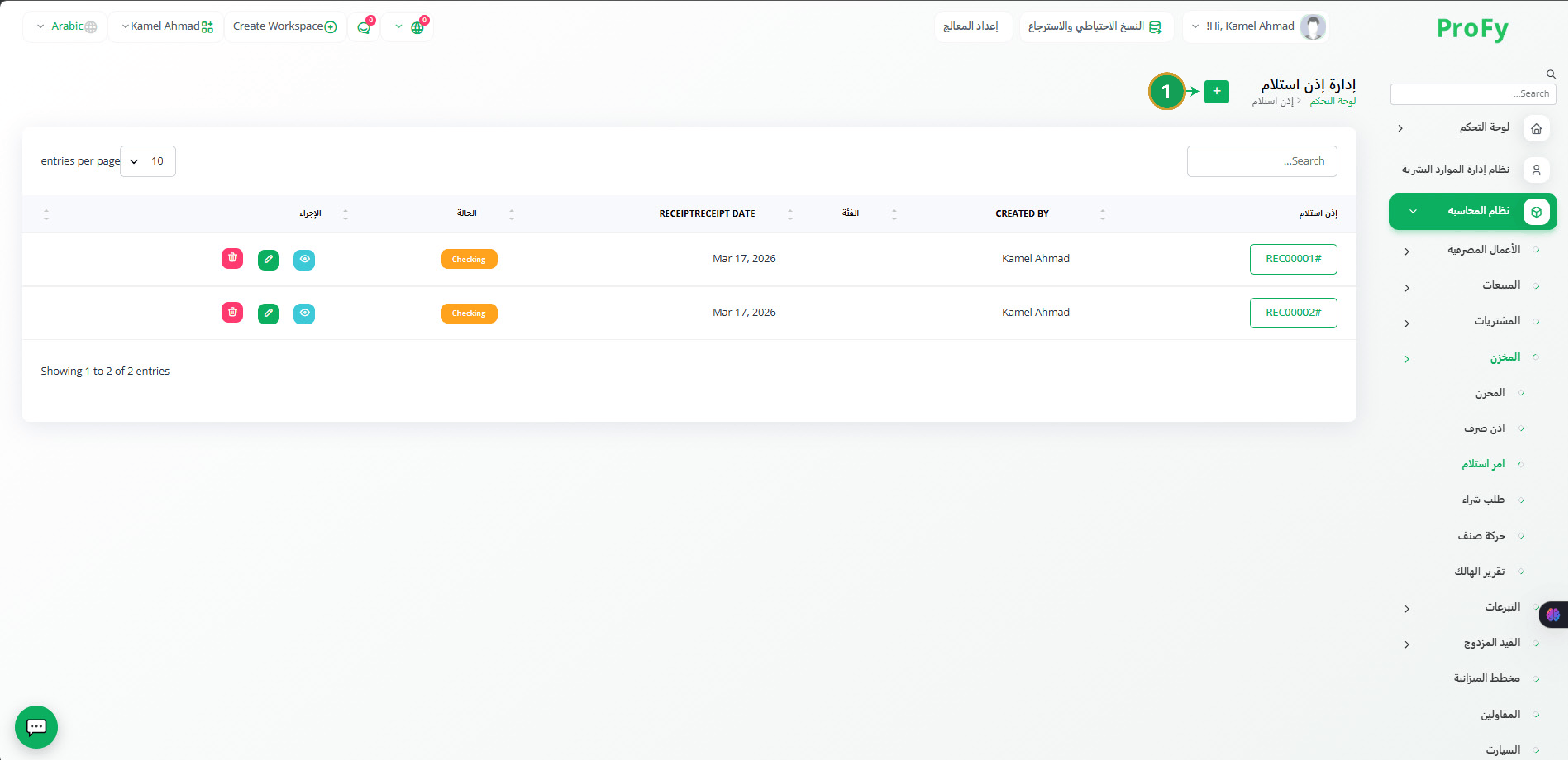Open مخطط الميزانية in the sidebar
This screenshot has width=1568, height=760.
(x=1486, y=678)
